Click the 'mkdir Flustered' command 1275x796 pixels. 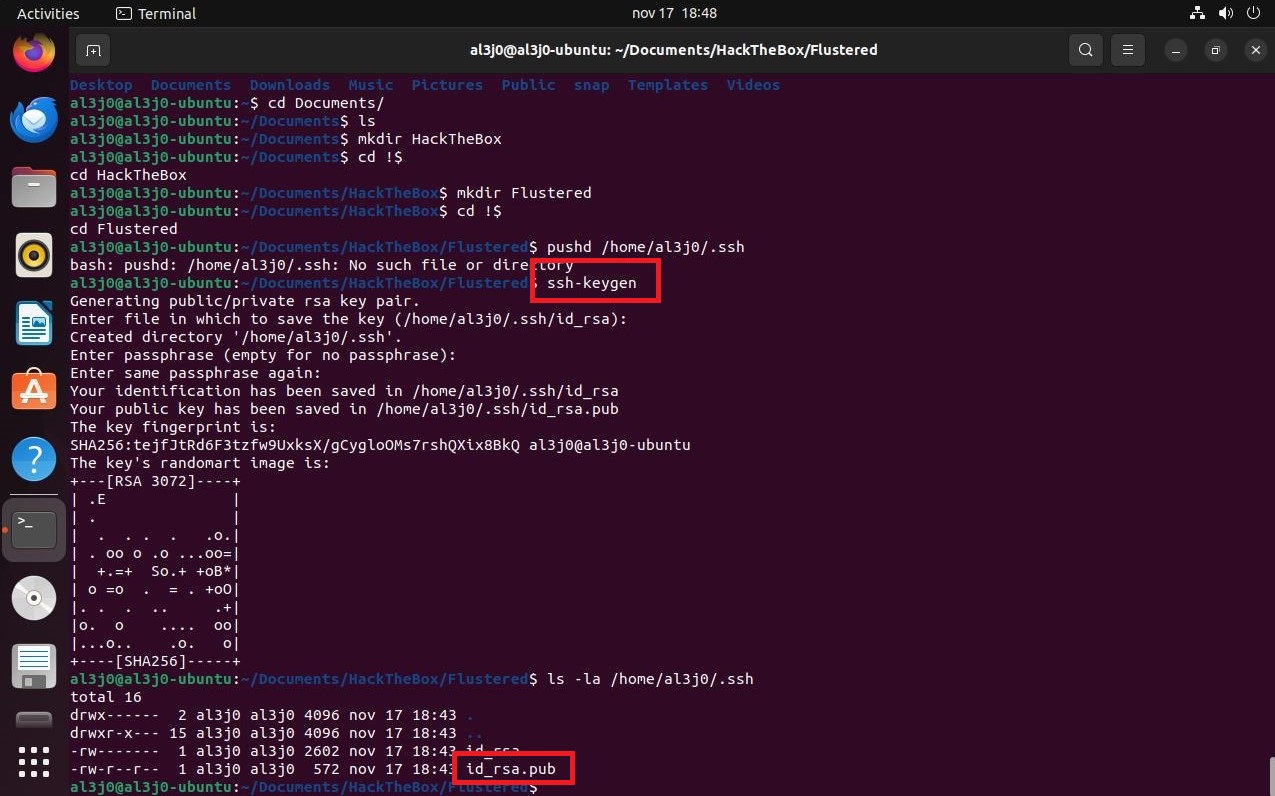523,193
